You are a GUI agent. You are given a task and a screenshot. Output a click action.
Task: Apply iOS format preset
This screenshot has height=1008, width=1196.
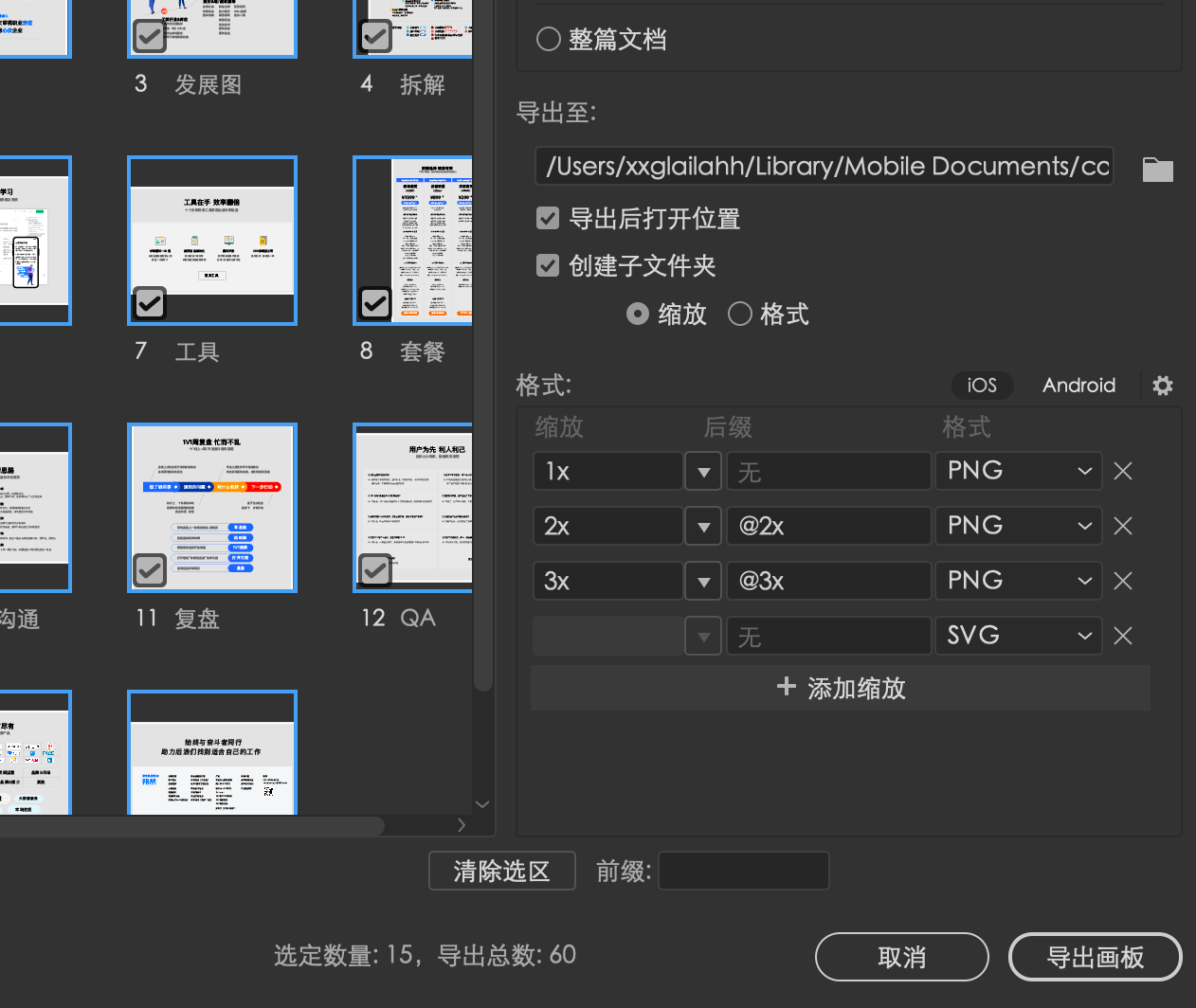[982, 386]
